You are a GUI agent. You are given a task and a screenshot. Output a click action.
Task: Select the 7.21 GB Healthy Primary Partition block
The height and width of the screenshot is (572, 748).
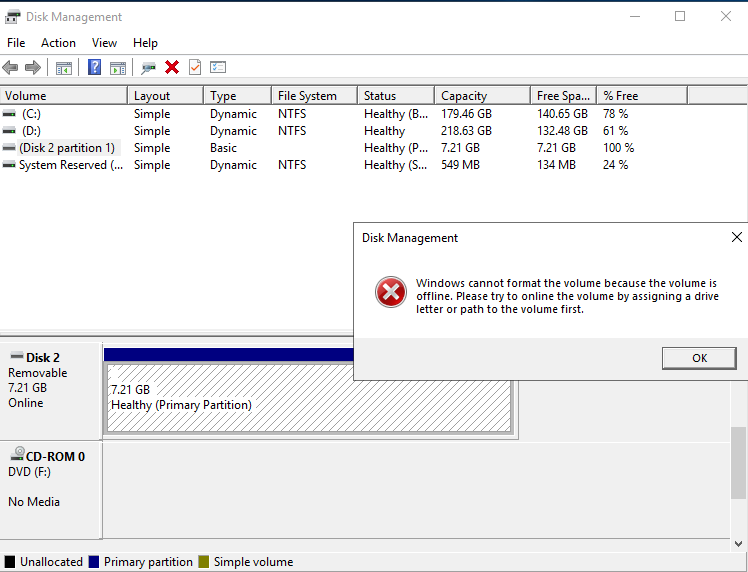309,397
